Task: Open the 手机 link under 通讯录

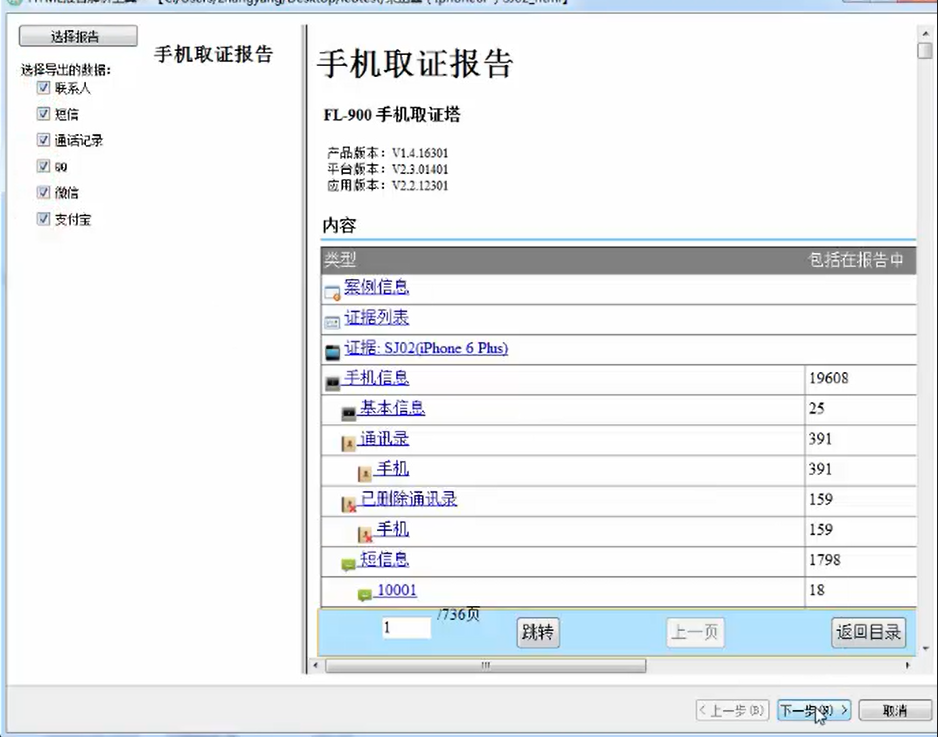Action: 393,469
